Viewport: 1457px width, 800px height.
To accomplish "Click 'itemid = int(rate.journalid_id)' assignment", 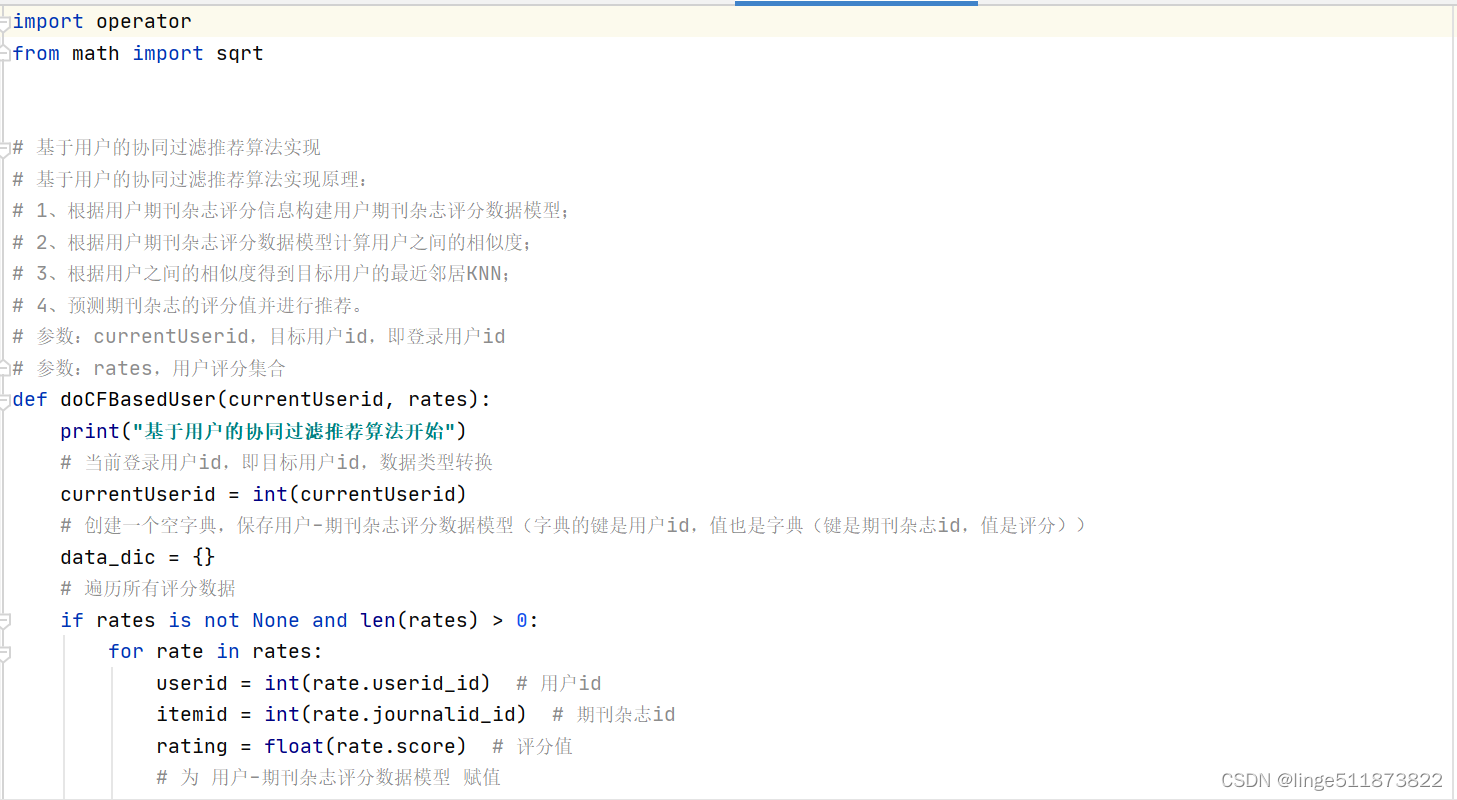I will [342, 715].
